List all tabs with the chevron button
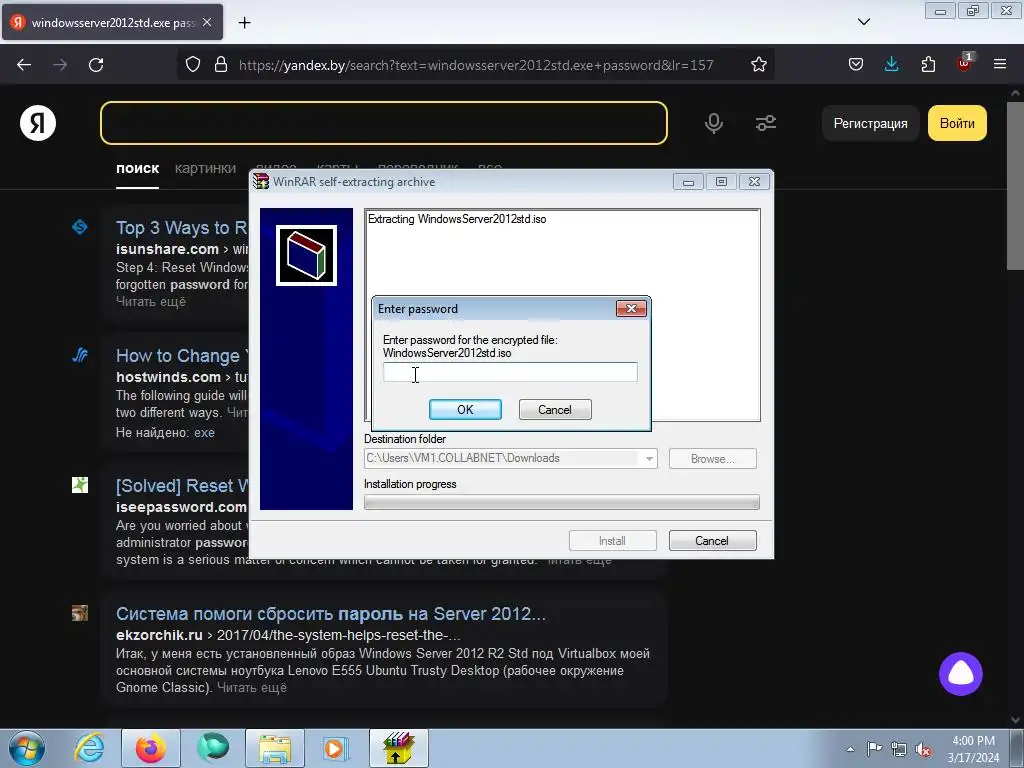 pyautogui.click(x=863, y=22)
